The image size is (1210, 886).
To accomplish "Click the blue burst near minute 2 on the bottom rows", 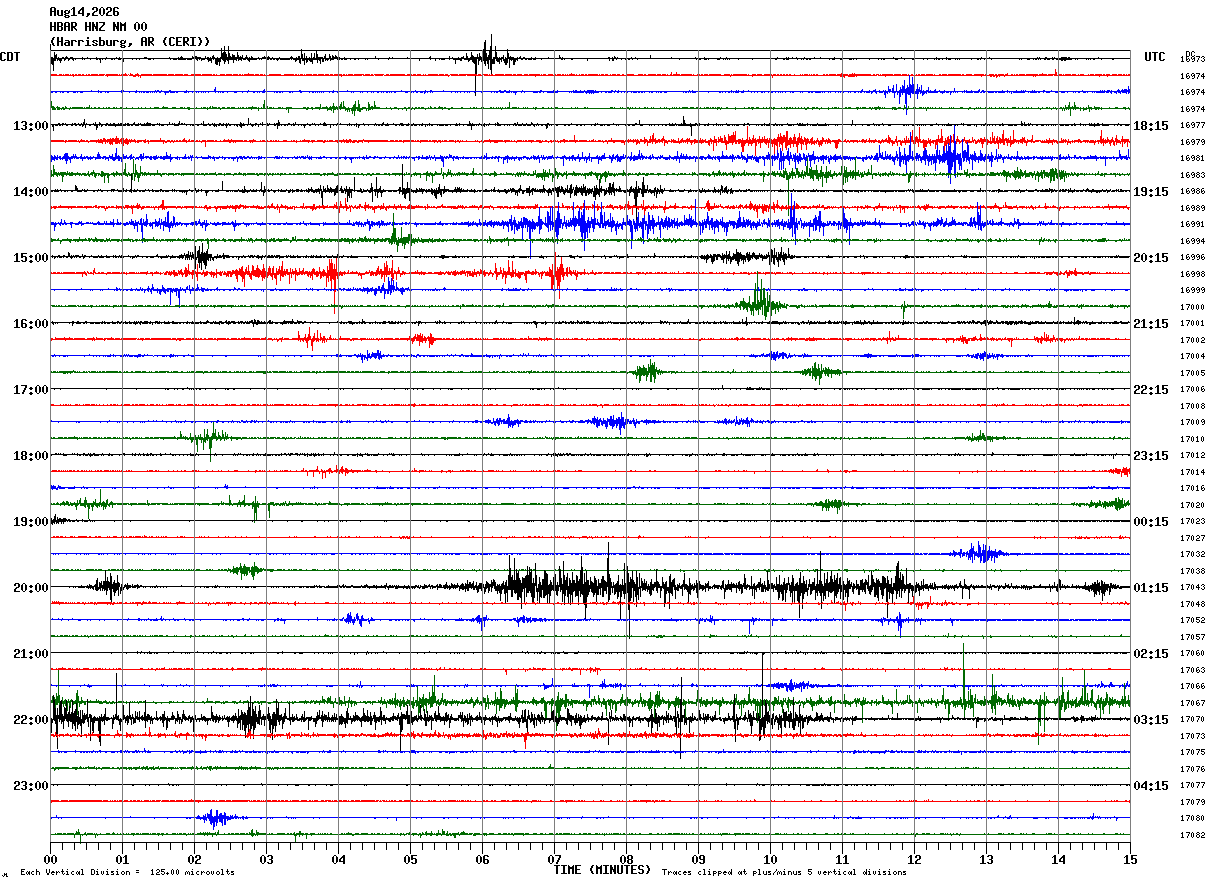I will click(x=214, y=818).
